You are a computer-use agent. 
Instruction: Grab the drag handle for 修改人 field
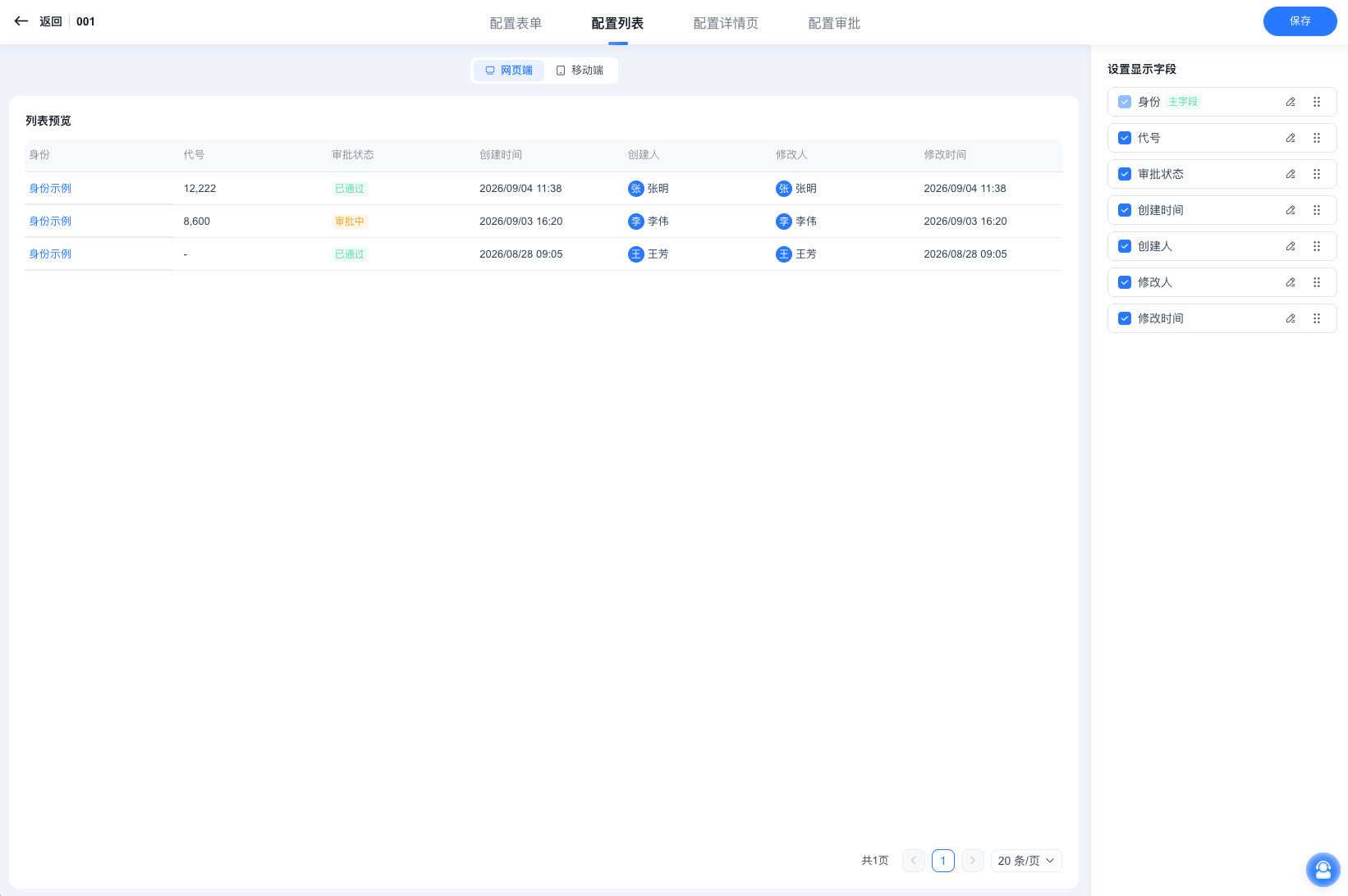pos(1317,282)
